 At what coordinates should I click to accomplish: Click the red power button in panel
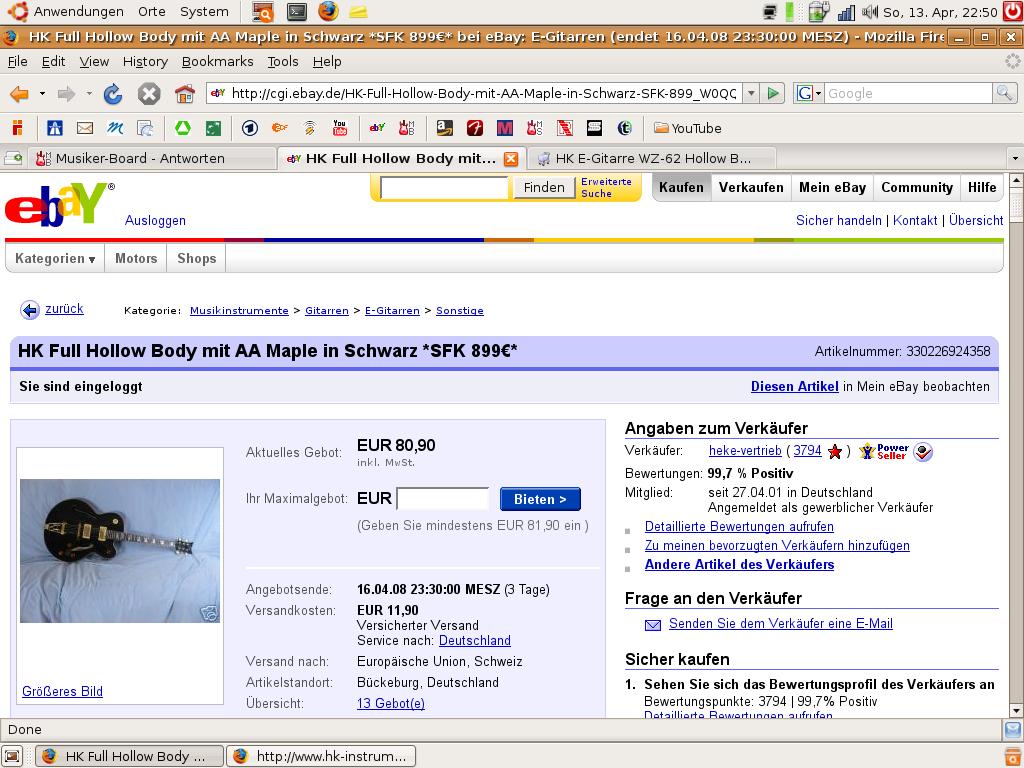coord(1013,11)
